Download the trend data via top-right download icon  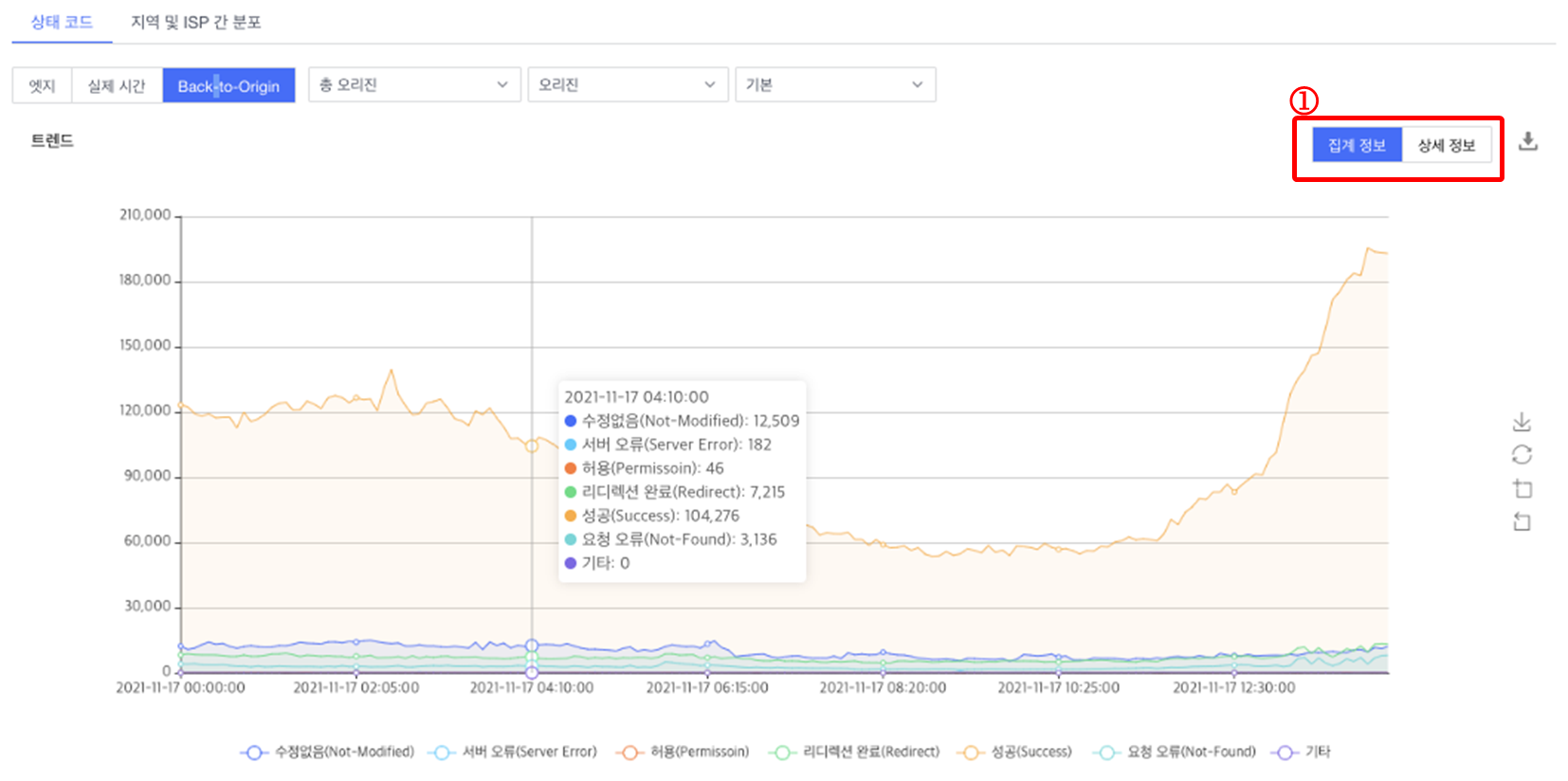click(x=1527, y=141)
